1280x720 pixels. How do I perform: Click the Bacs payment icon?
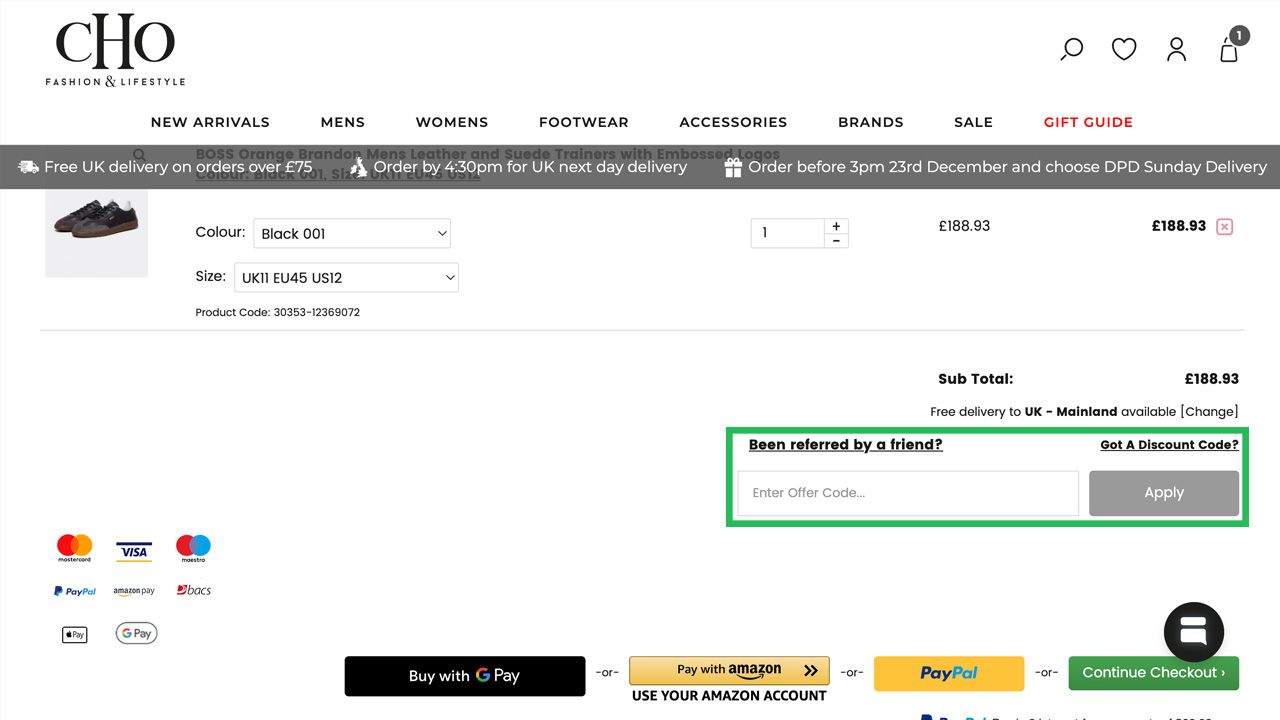tap(193, 590)
